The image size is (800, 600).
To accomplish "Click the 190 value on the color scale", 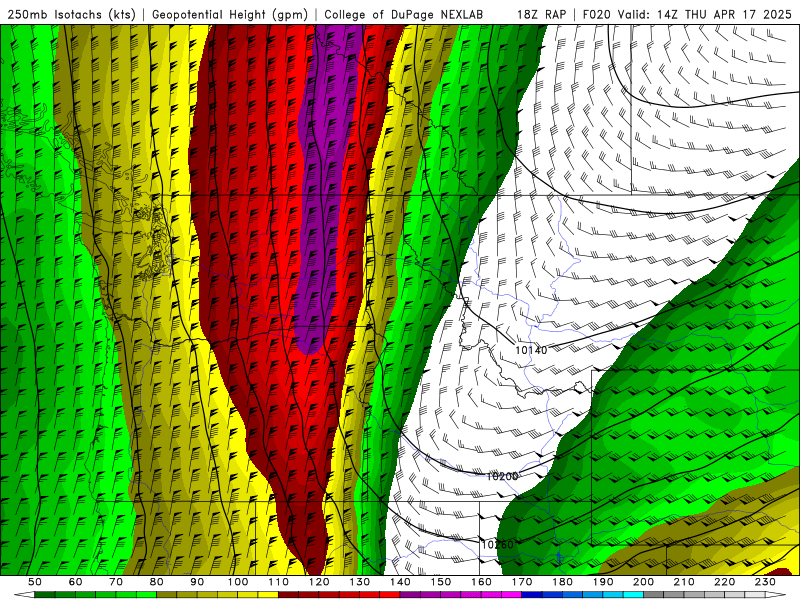I will [x=603, y=582].
